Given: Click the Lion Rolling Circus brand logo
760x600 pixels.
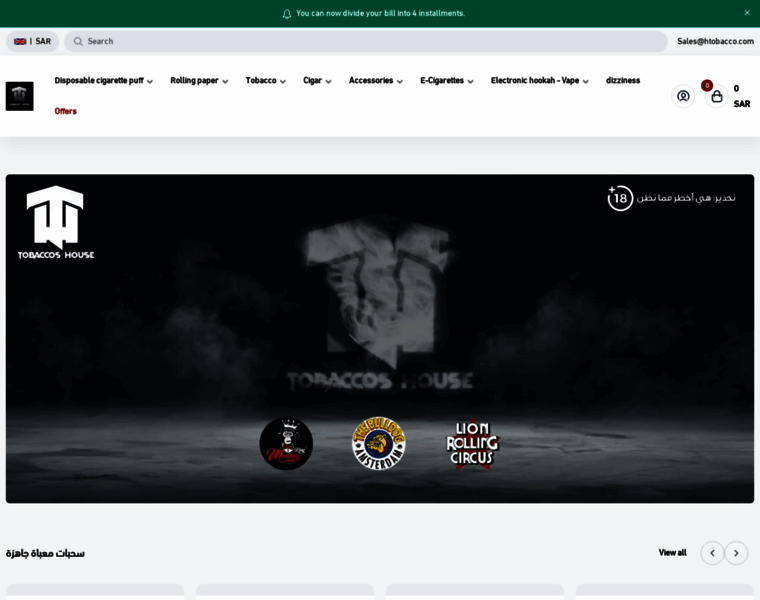Looking at the screenshot, I should pos(472,444).
